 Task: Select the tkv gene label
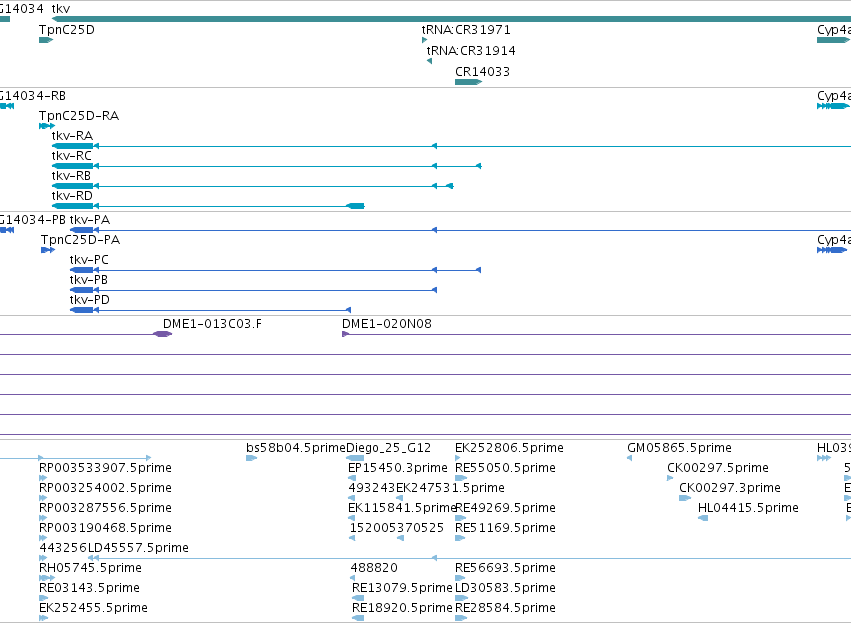coord(61,9)
